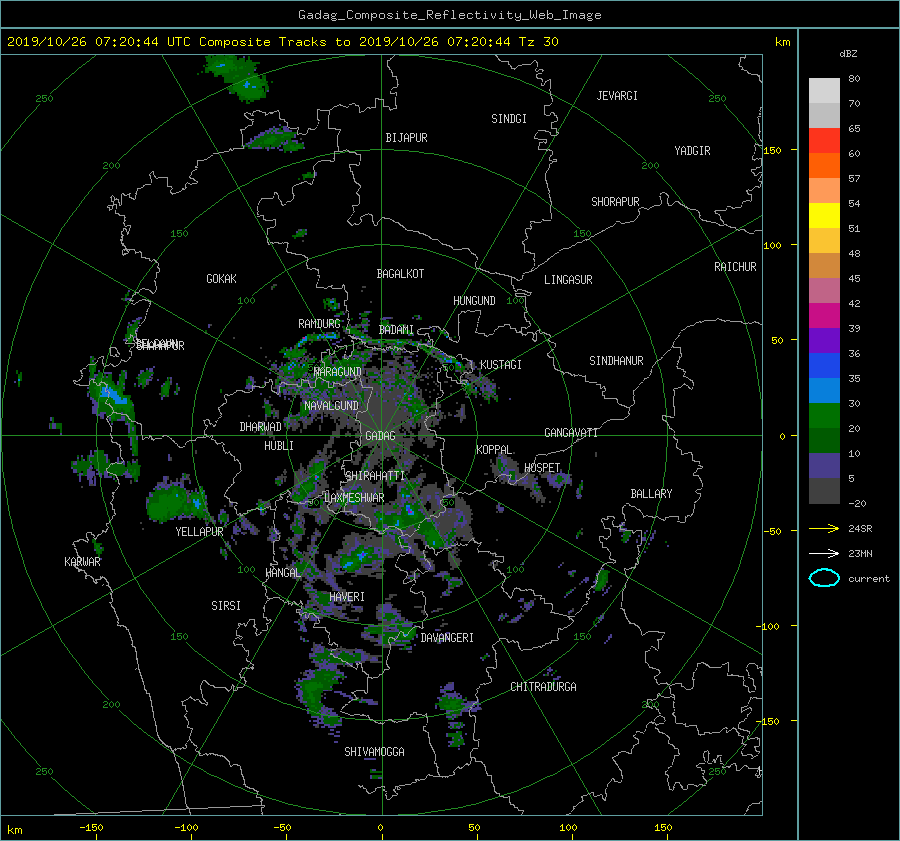Click the 100 tick on the bottom axis
The width and height of the screenshot is (900, 841).
coord(568,828)
